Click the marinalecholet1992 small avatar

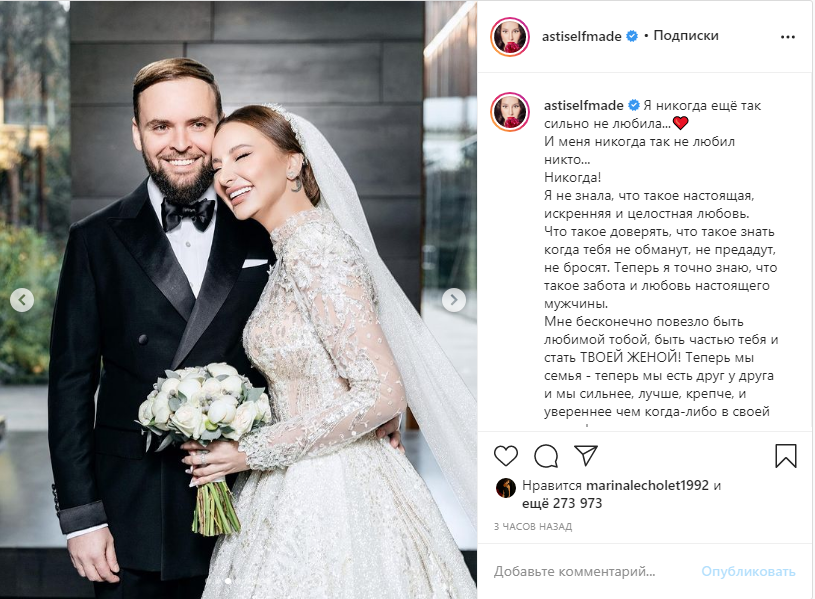(505, 488)
